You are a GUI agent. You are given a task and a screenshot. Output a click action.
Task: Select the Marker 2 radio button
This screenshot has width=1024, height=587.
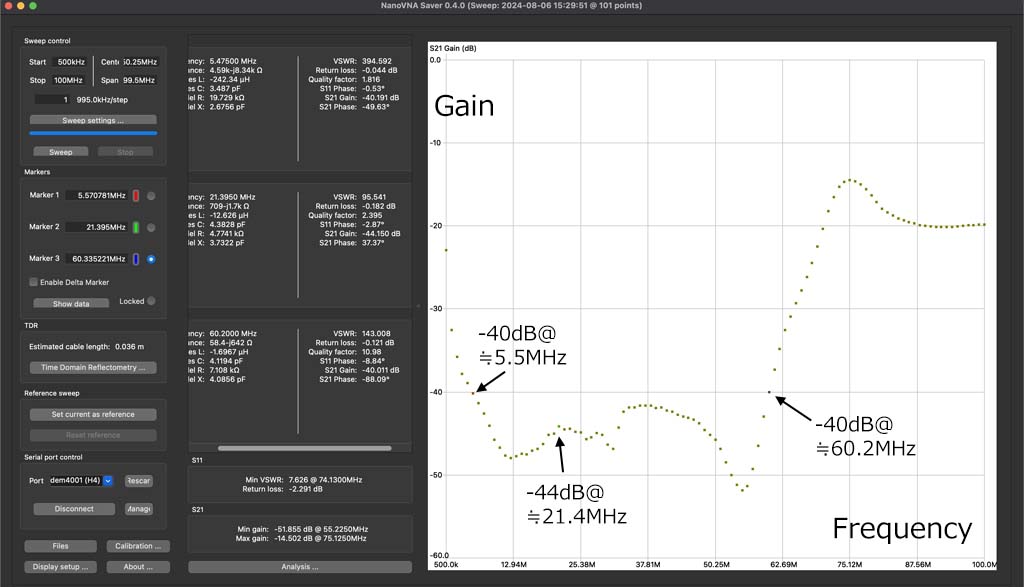[151, 228]
